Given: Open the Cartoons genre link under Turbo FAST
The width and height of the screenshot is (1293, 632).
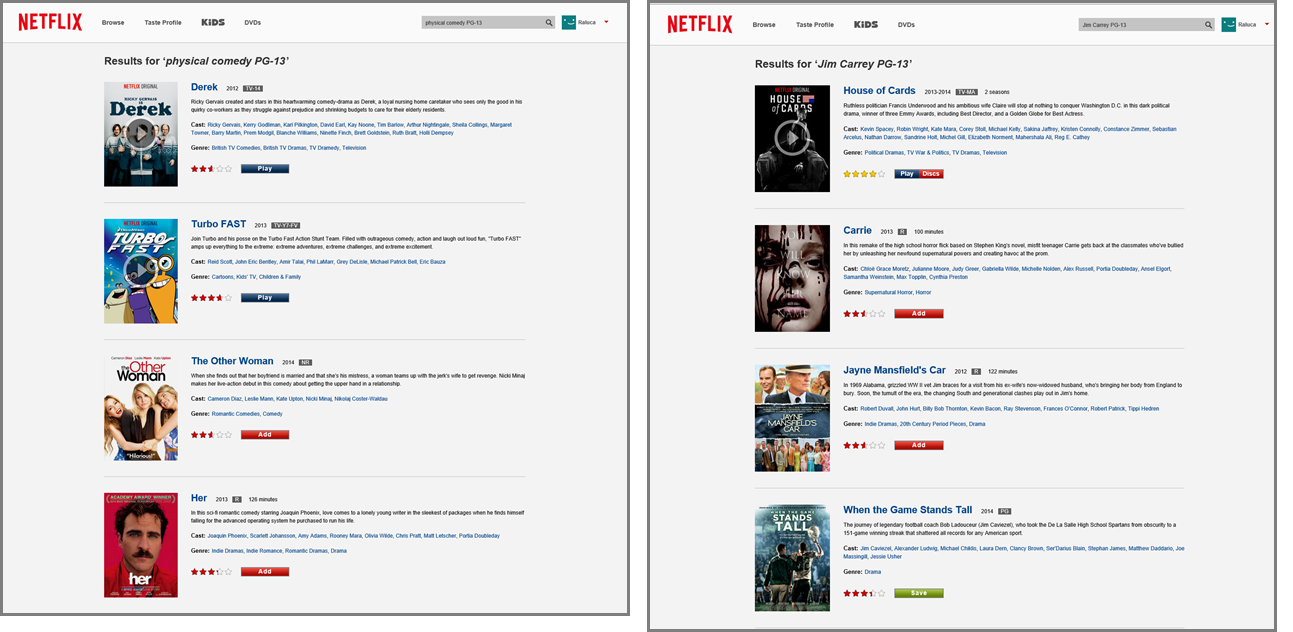Looking at the screenshot, I should click(x=224, y=277).
